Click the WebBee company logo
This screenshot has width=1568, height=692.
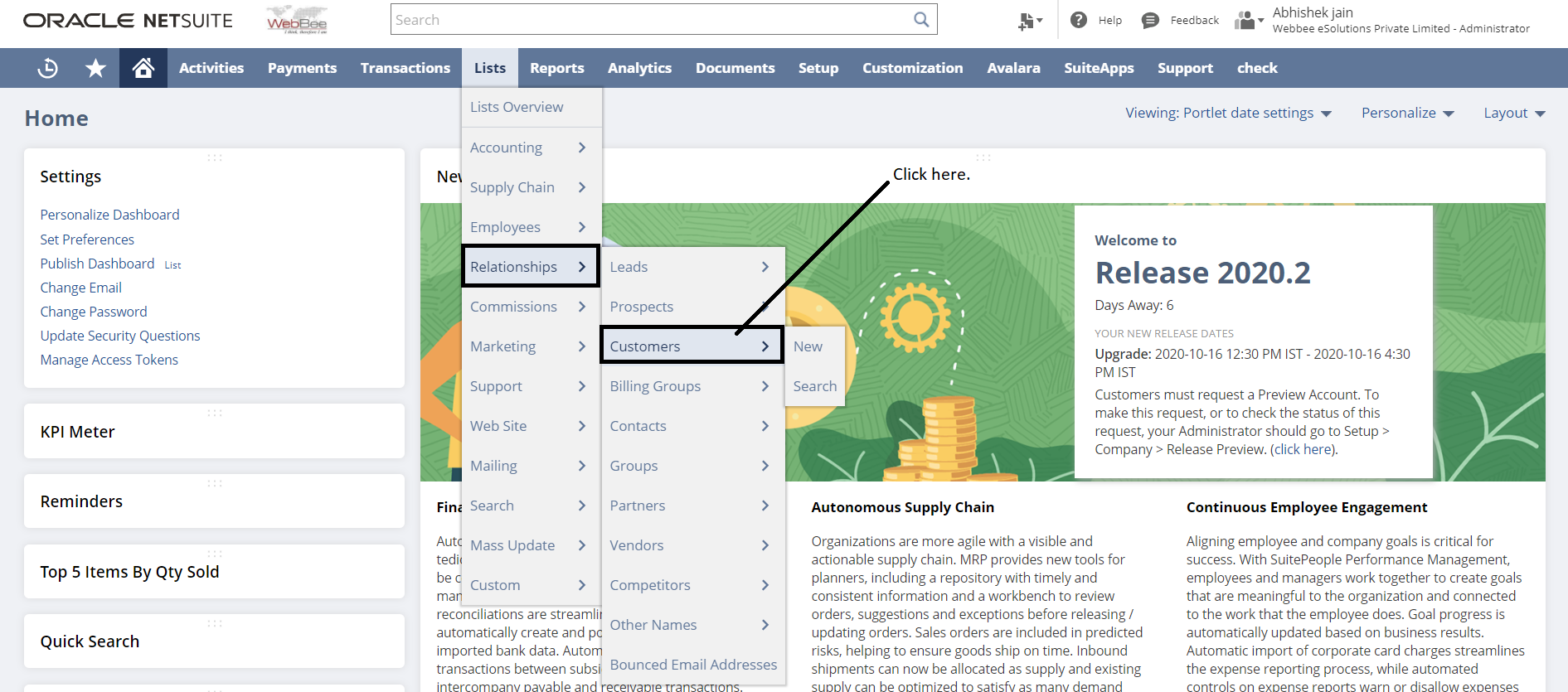pos(297,21)
